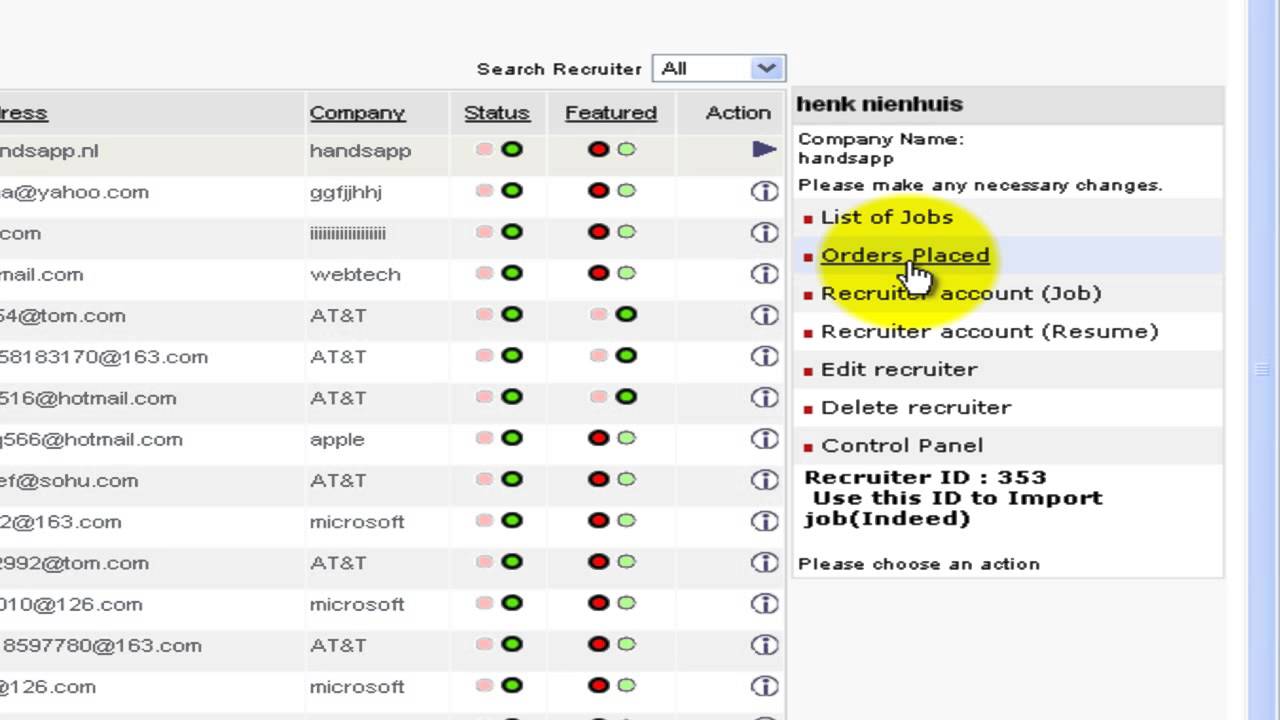1280x720 pixels.
Task: Open info icon for ef@sohu.com row
Action: pos(764,480)
